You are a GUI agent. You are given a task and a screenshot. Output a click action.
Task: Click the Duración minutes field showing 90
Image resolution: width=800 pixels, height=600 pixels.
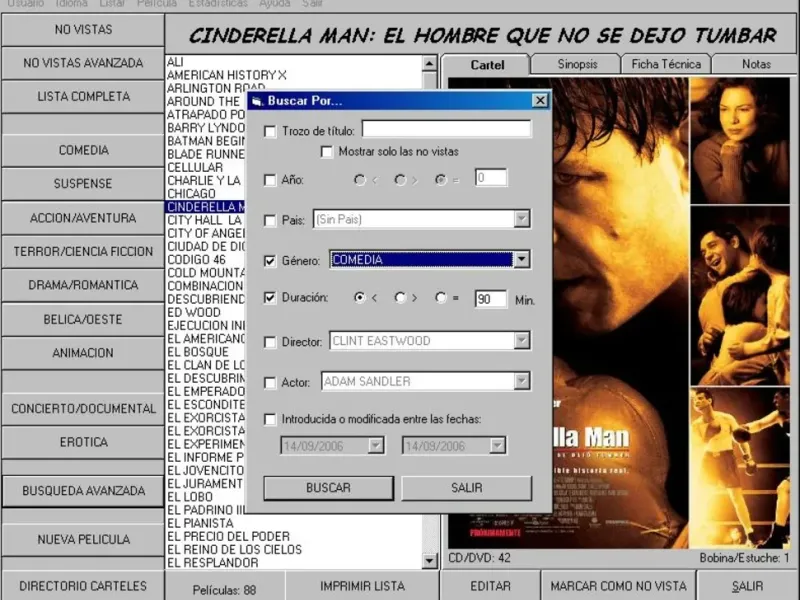490,299
